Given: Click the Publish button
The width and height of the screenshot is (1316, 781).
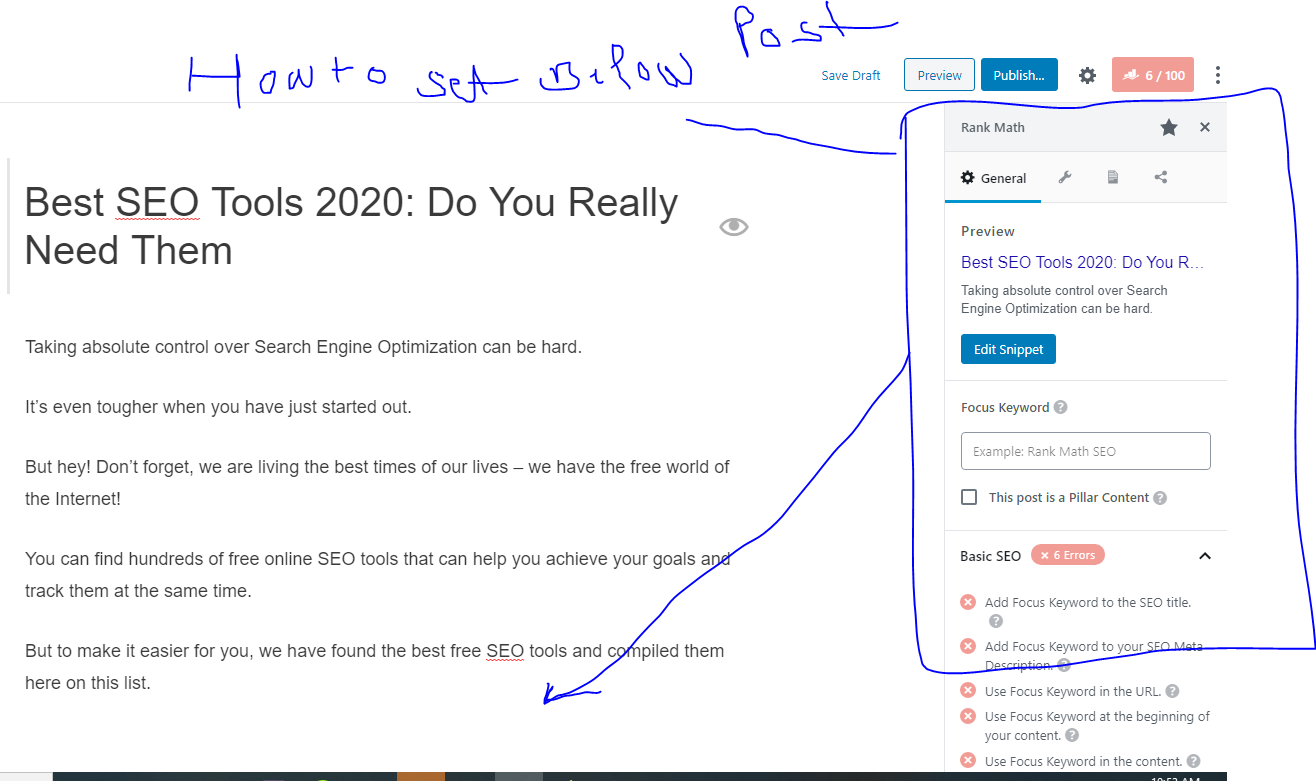Looking at the screenshot, I should coord(1018,75).
